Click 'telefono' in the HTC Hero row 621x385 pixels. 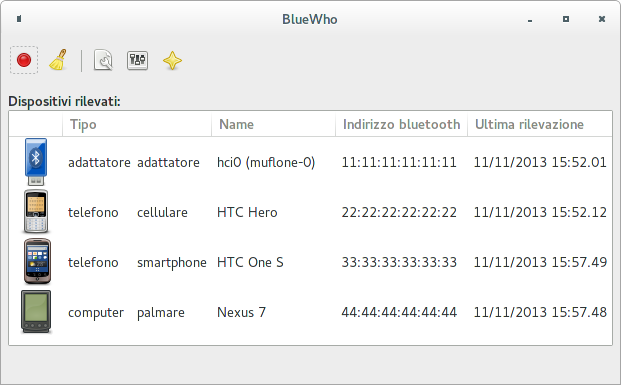tap(93, 212)
